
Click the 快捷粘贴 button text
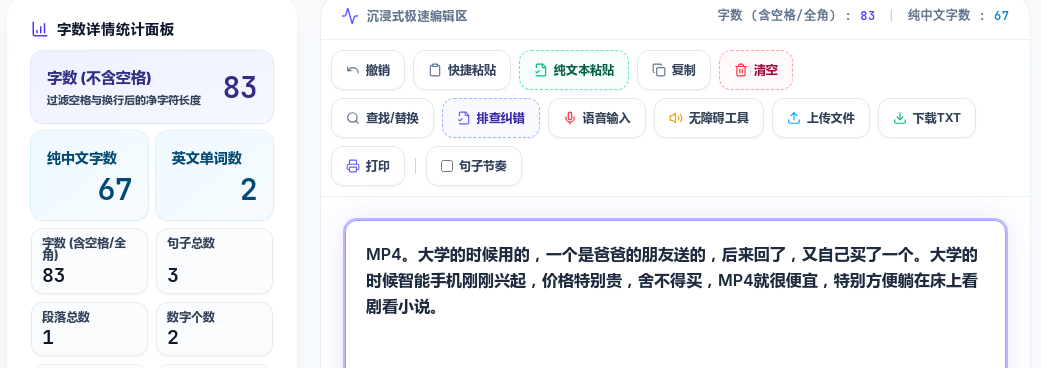471,70
